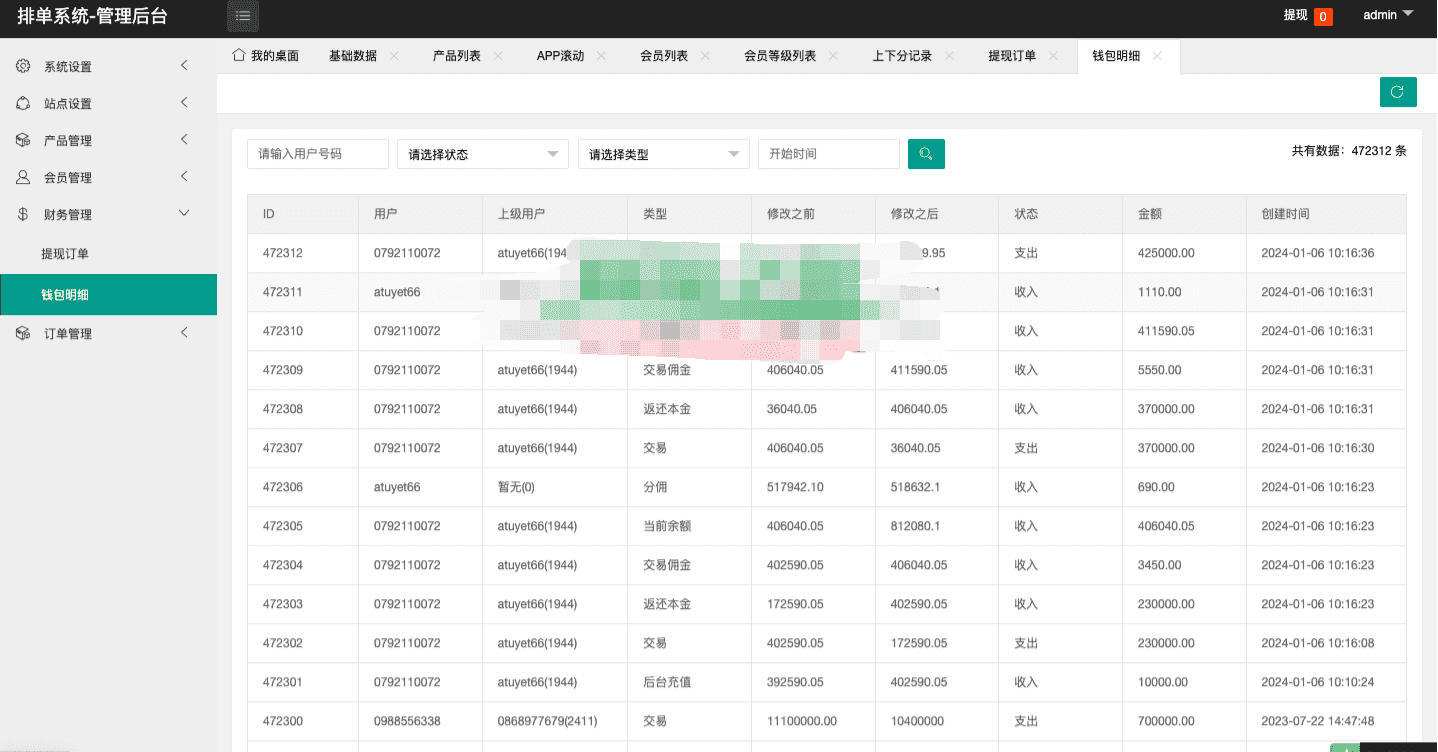Switch to the 会员列表 tab
The width and height of the screenshot is (1438, 752).
click(664, 56)
